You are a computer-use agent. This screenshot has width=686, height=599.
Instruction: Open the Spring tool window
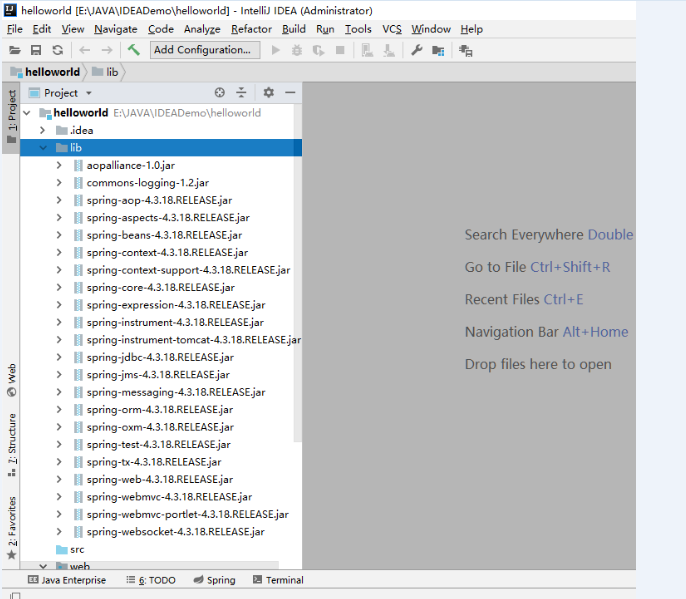tap(214, 580)
